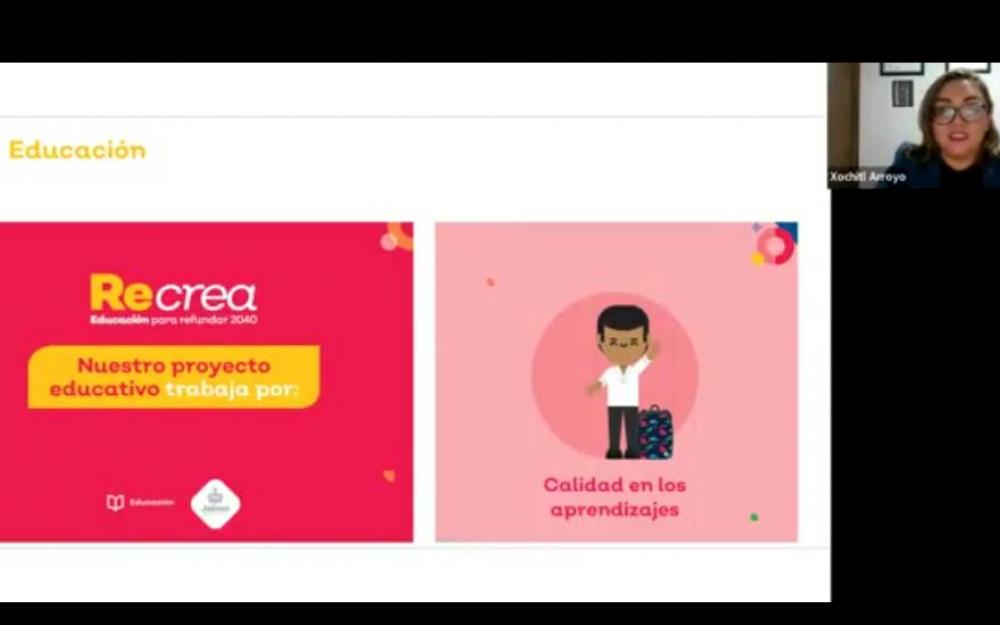Image resolution: width=1000 pixels, height=625 pixels.
Task: Click the green dot on pink slide
Action: click(754, 517)
